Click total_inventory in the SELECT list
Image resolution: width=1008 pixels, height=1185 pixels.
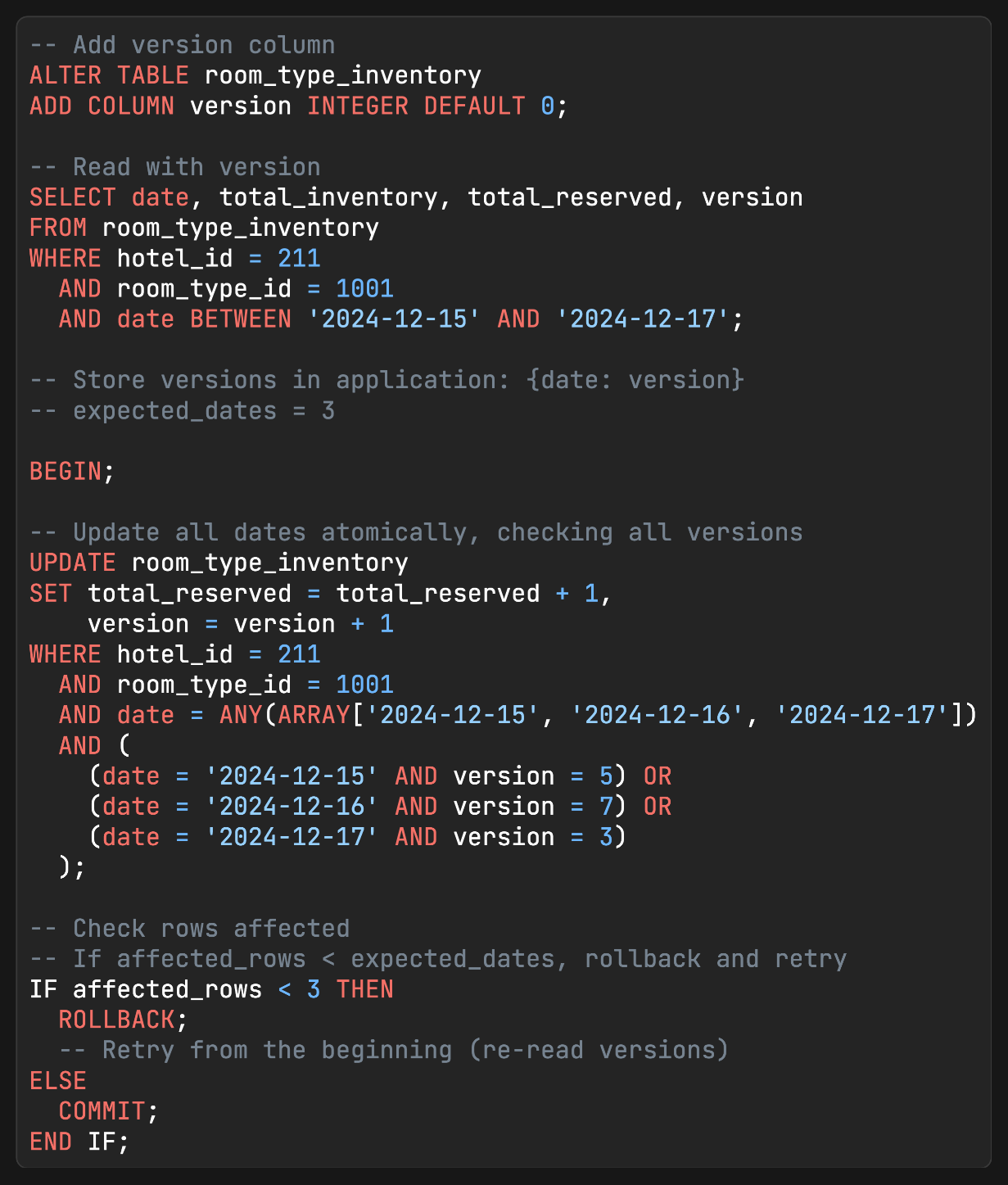(x=328, y=197)
